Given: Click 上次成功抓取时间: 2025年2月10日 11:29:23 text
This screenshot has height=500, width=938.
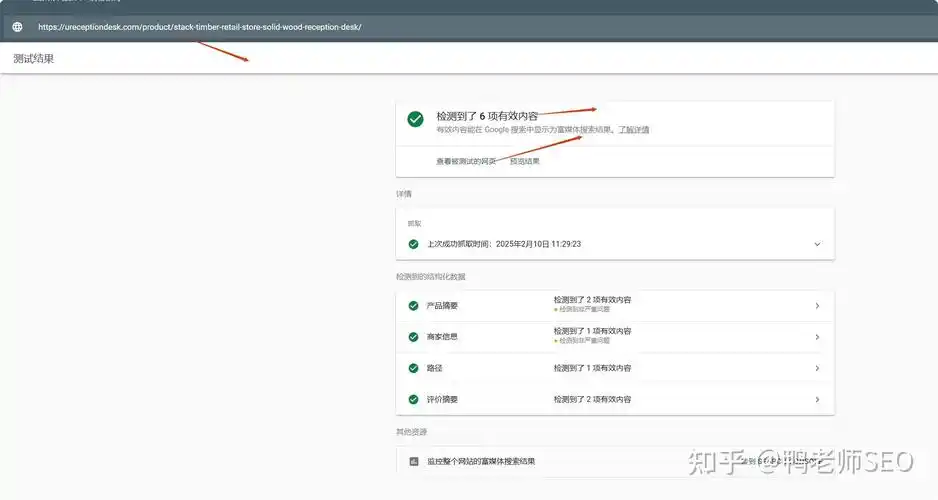Looking at the screenshot, I should pos(504,244).
